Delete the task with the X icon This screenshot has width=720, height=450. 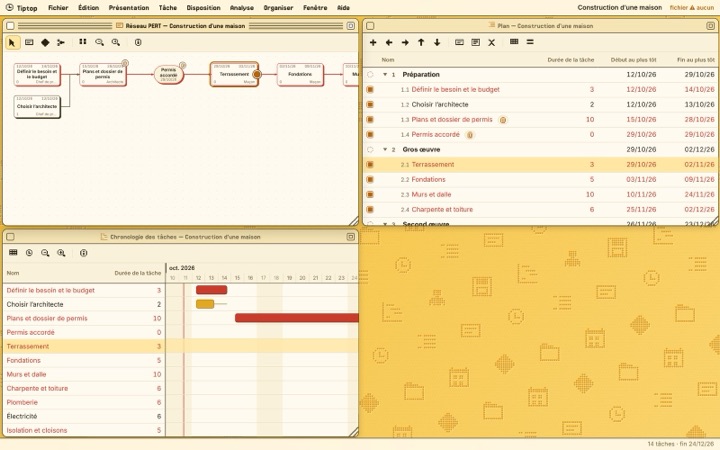click(491, 42)
